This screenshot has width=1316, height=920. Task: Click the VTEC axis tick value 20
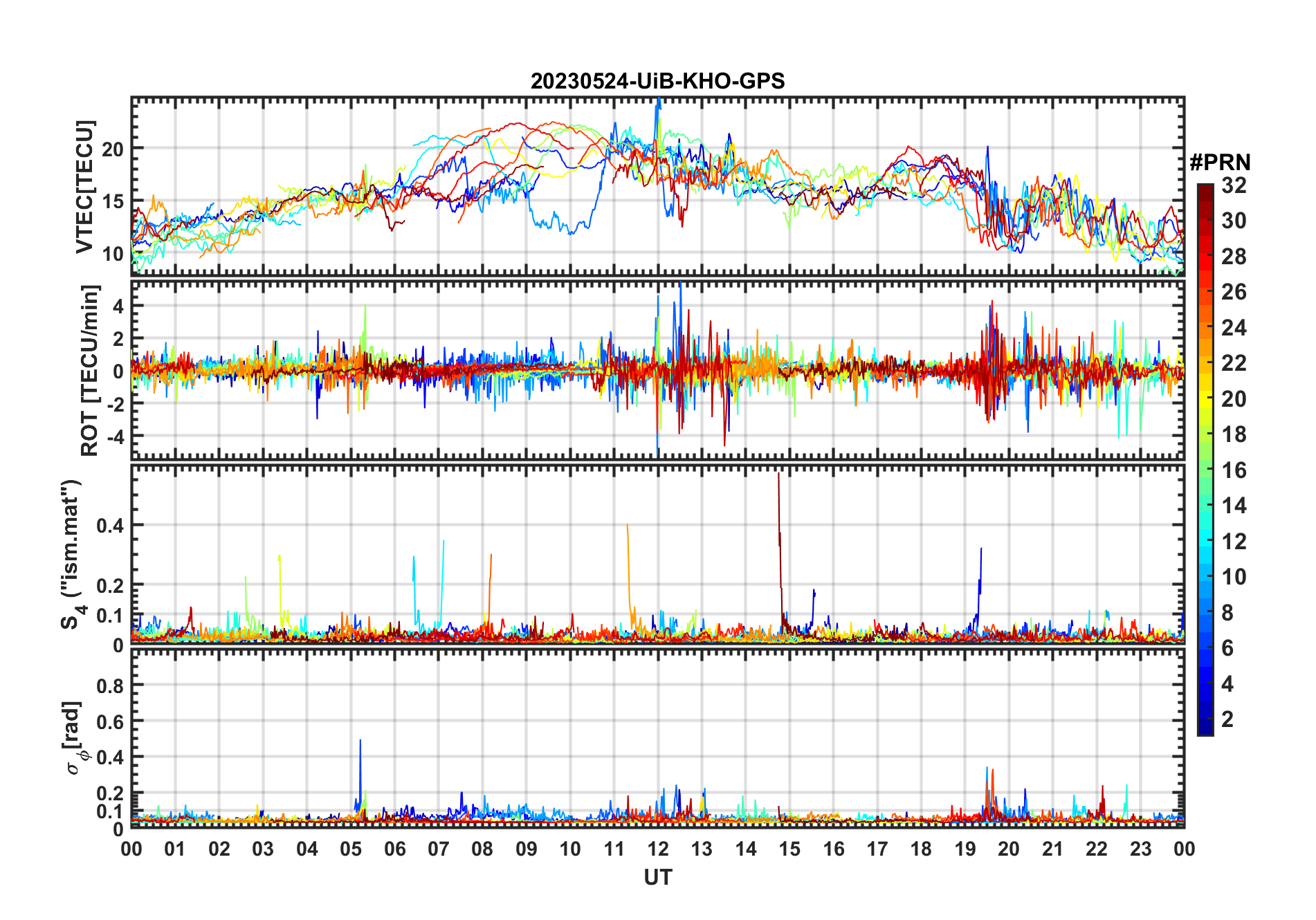pos(113,149)
